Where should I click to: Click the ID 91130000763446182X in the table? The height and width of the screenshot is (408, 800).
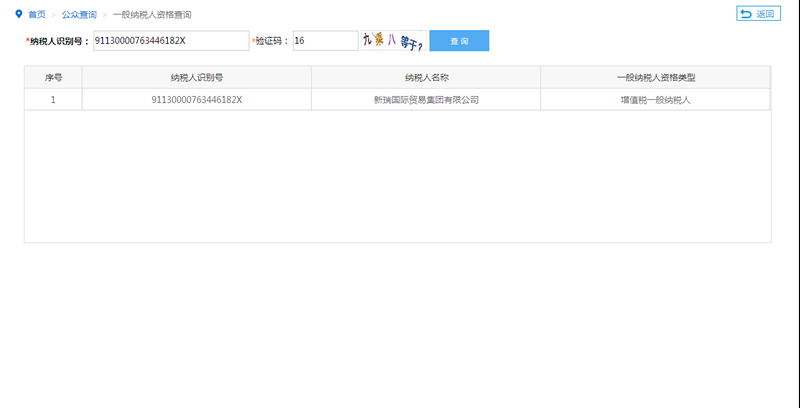coord(197,100)
